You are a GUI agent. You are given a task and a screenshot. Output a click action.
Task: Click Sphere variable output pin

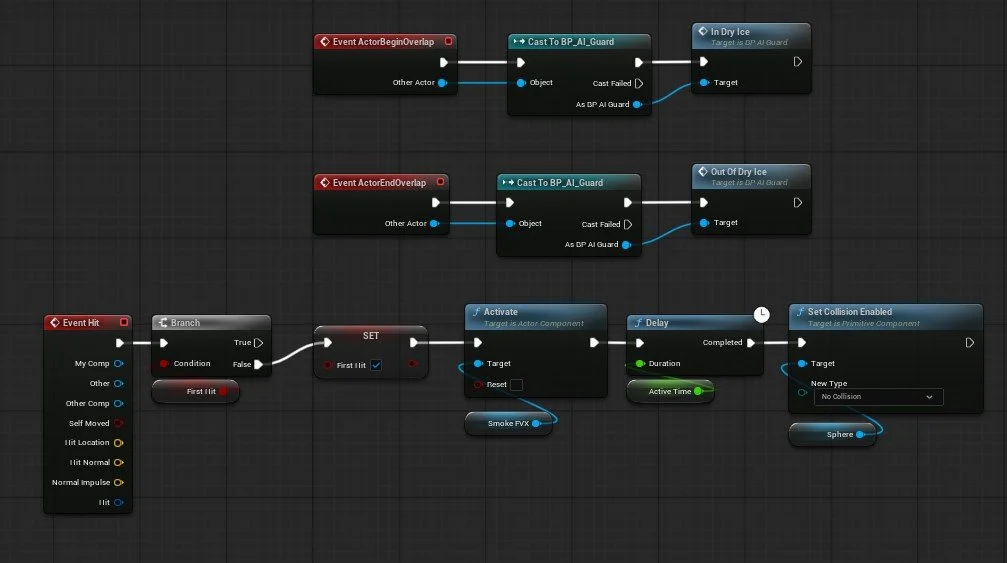pos(860,435)
